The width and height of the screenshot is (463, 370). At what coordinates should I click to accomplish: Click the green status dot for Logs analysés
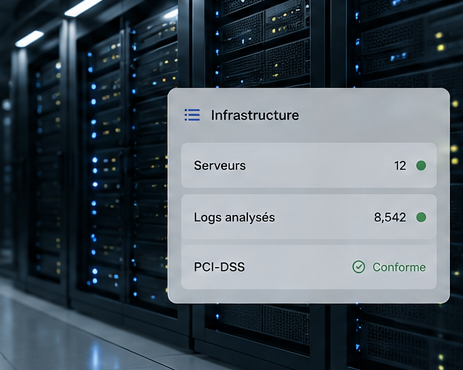(421, 217)
